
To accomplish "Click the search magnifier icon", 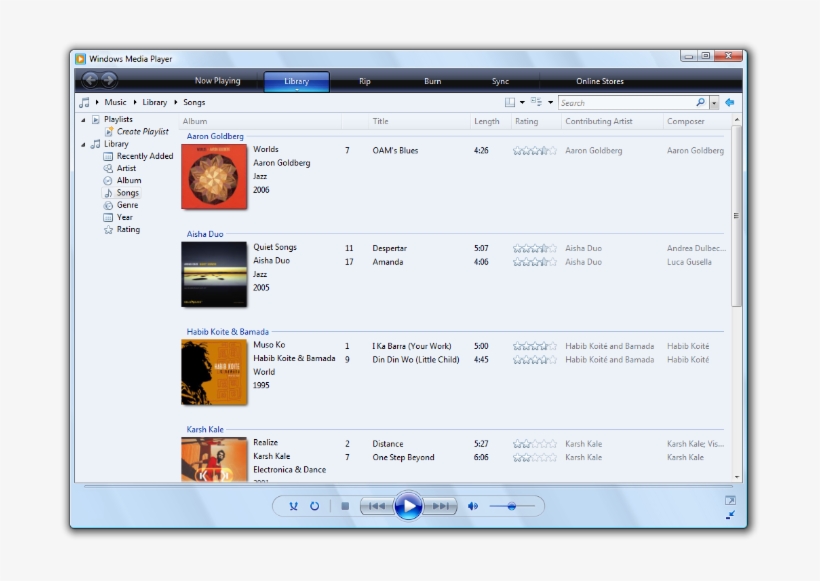I will 700,102.
